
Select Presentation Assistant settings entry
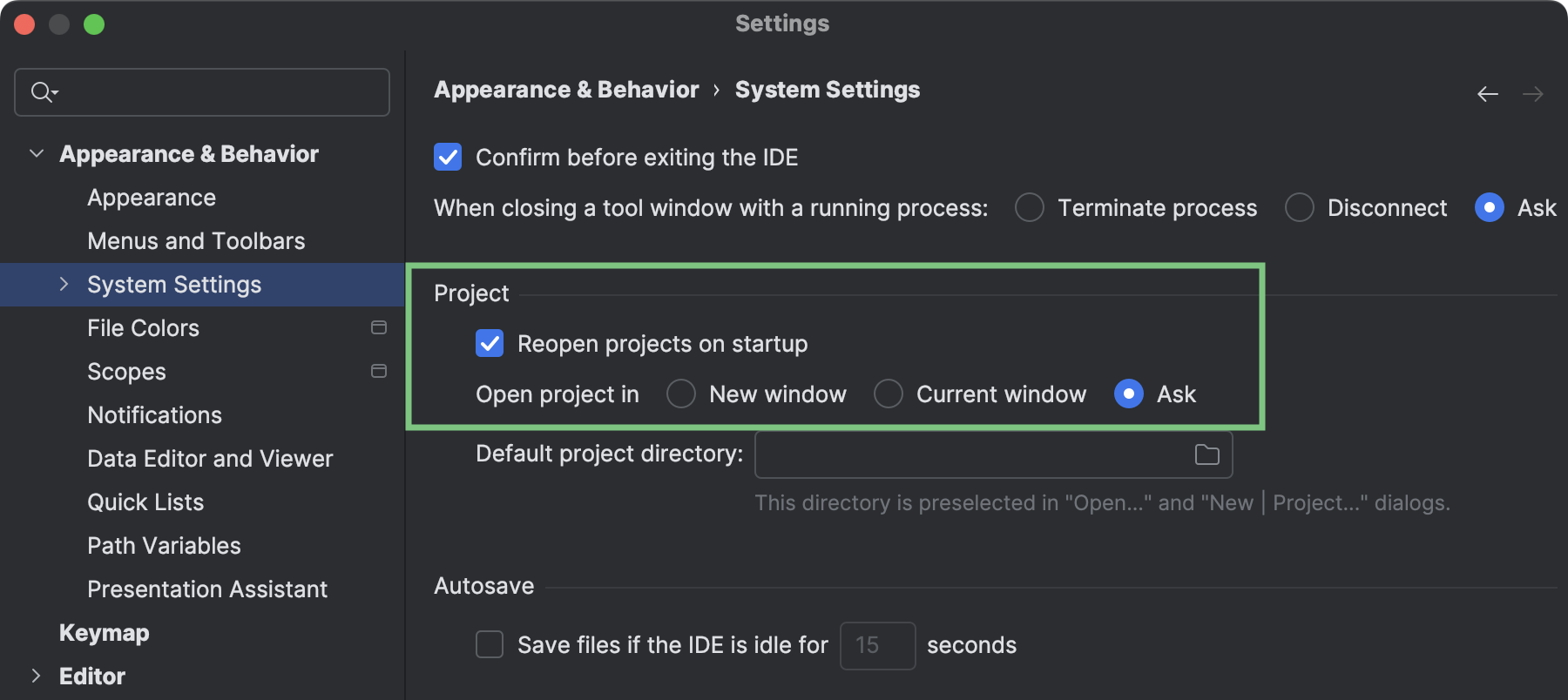coord(207,589)
